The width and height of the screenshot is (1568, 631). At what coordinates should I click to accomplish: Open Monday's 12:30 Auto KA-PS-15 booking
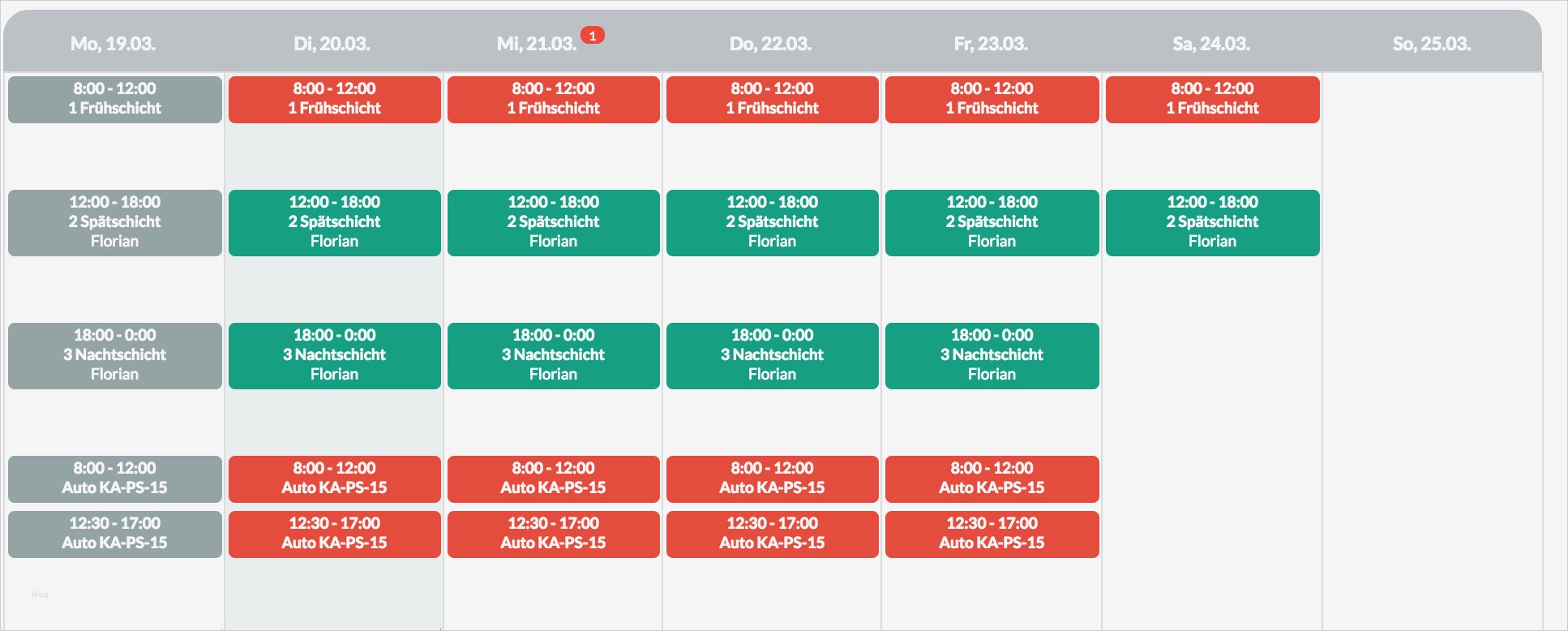[115, 534]
